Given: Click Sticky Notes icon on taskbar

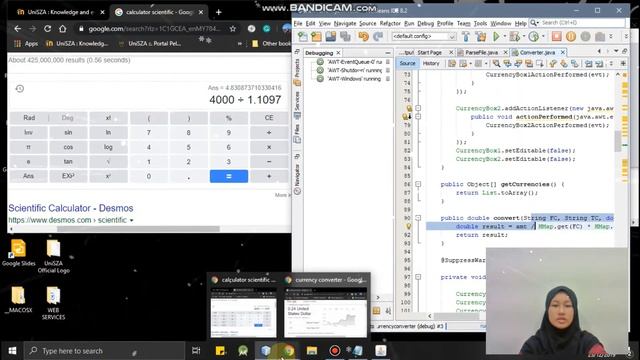Looking at the screenshot, I should (220, 351).
